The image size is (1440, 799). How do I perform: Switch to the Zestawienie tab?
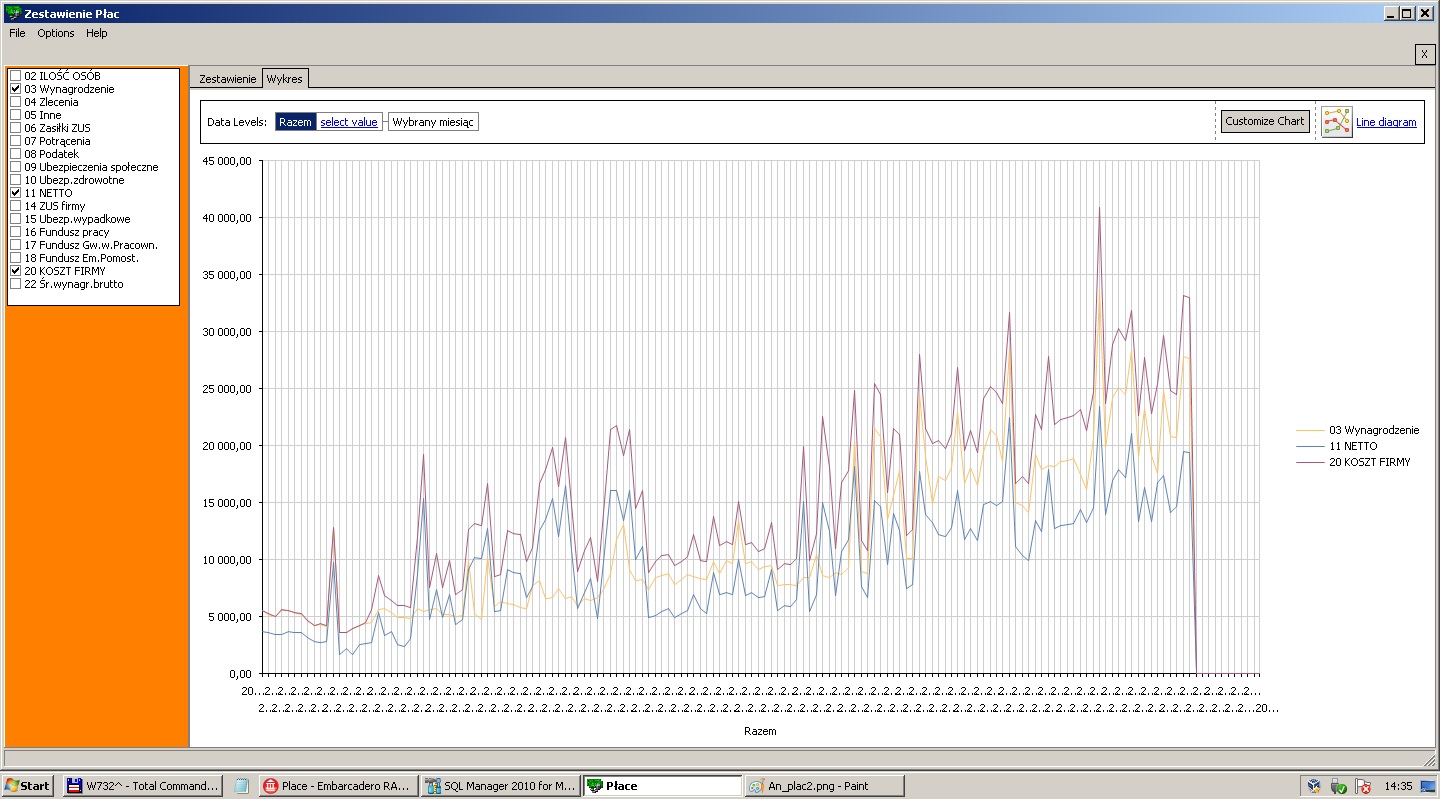click(x=228, y=78)
